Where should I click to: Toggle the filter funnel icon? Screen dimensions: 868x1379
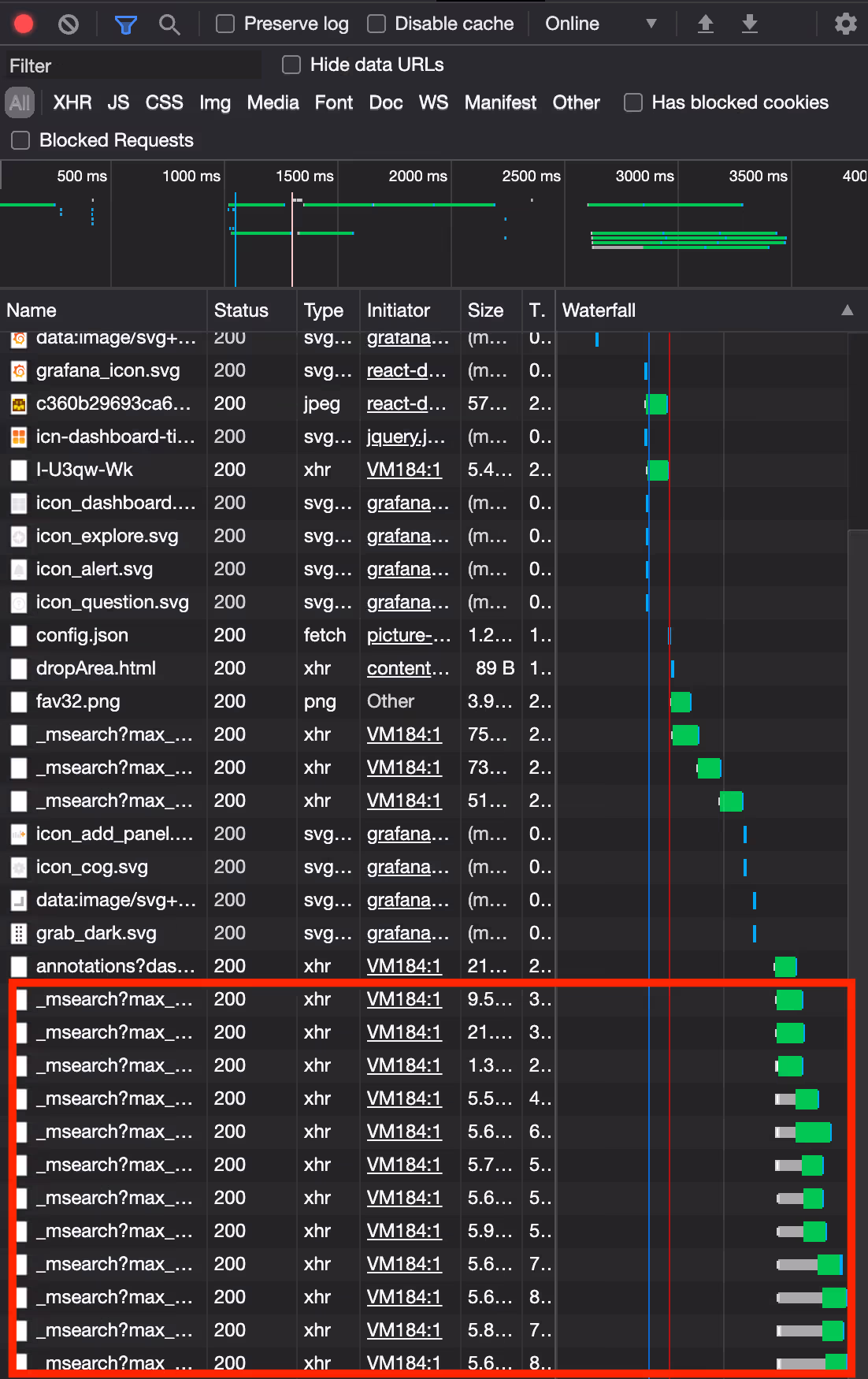125,24
